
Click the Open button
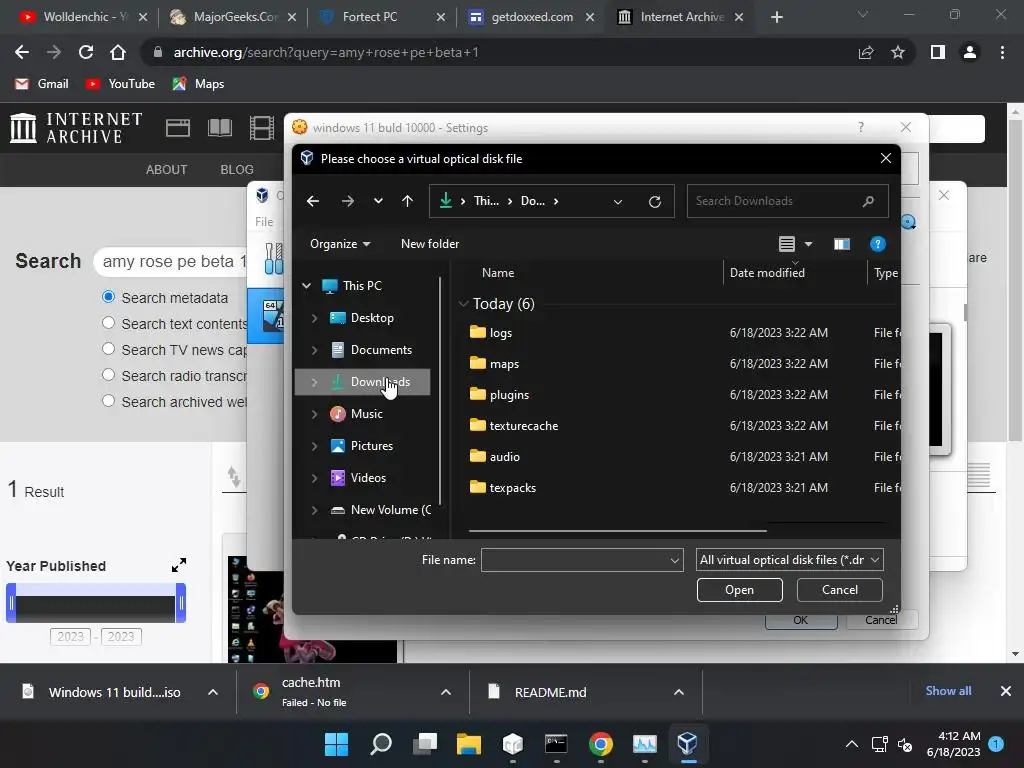(x=739, y=590)
